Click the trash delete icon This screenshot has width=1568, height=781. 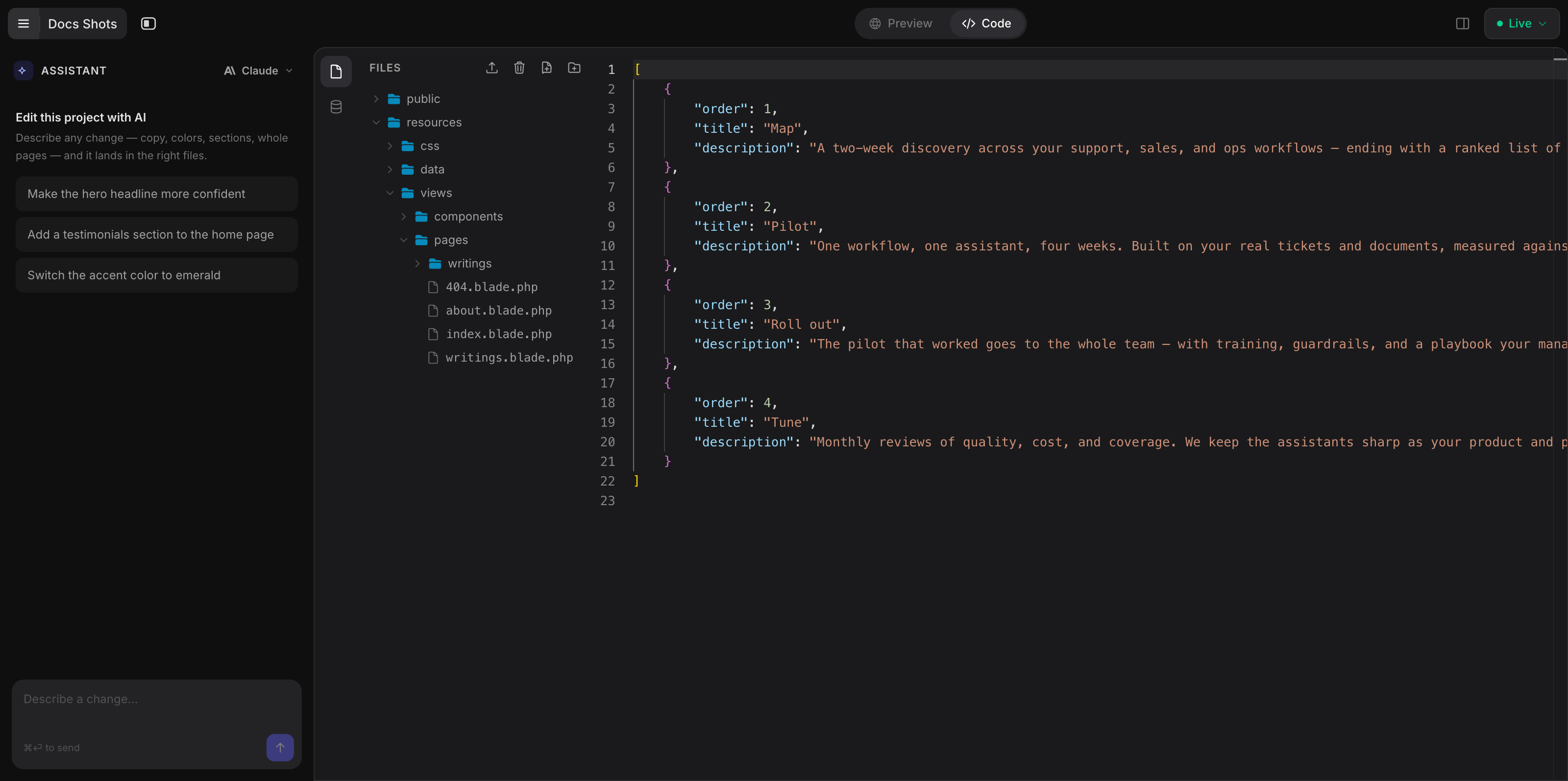click(x=519, y=68)
